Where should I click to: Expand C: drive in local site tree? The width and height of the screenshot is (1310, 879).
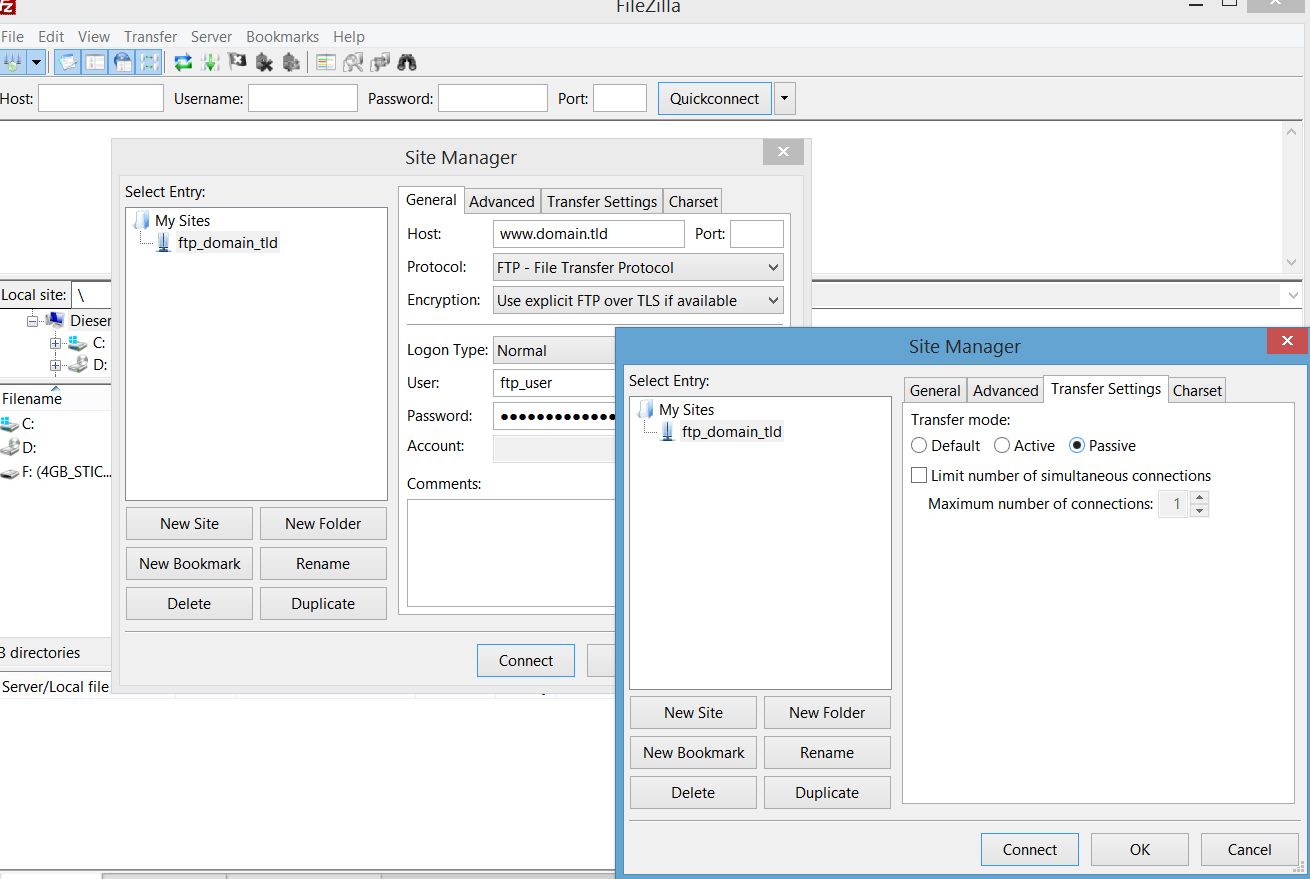click(55, 343)
